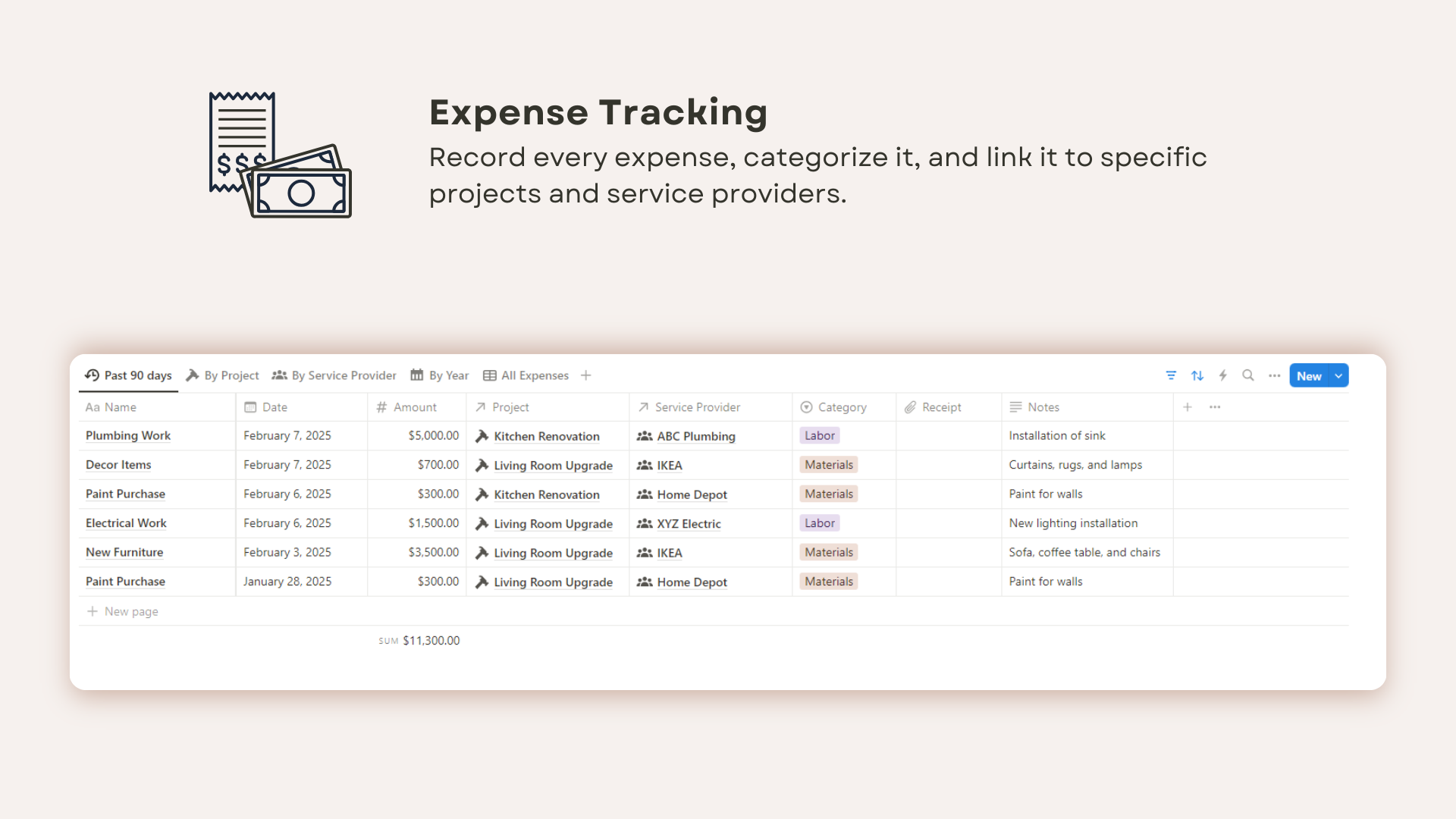The image size is (1456, 819).
Task: Click date cell January 28, 2025
Action: coord(302,582)
